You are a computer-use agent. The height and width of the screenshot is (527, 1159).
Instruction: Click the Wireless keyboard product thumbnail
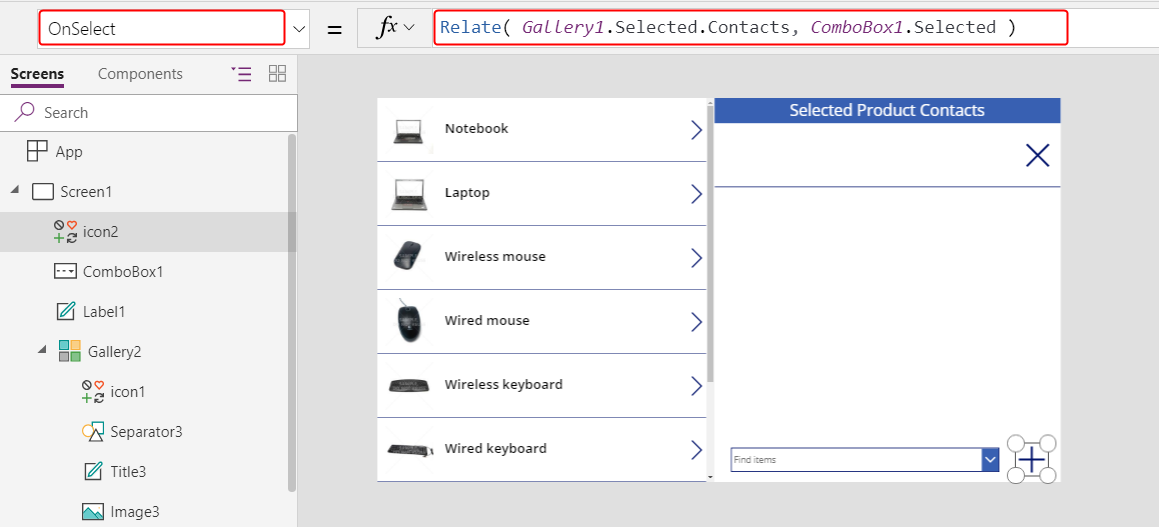[x=410, y=385]
